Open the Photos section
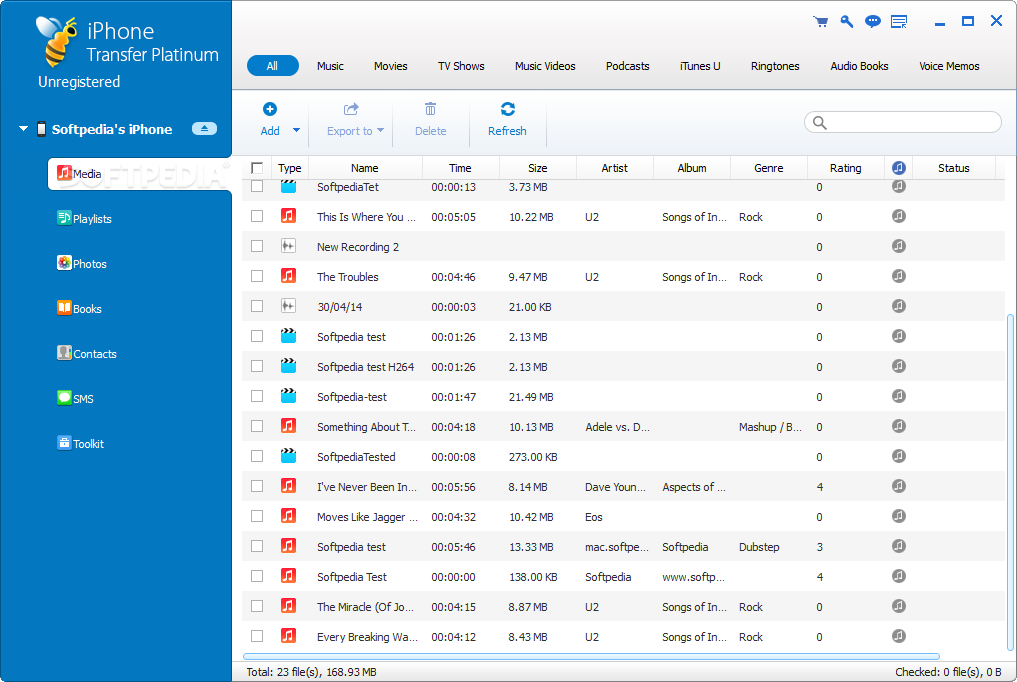This screenshot has height=682, width=1017. click(82, 263)
